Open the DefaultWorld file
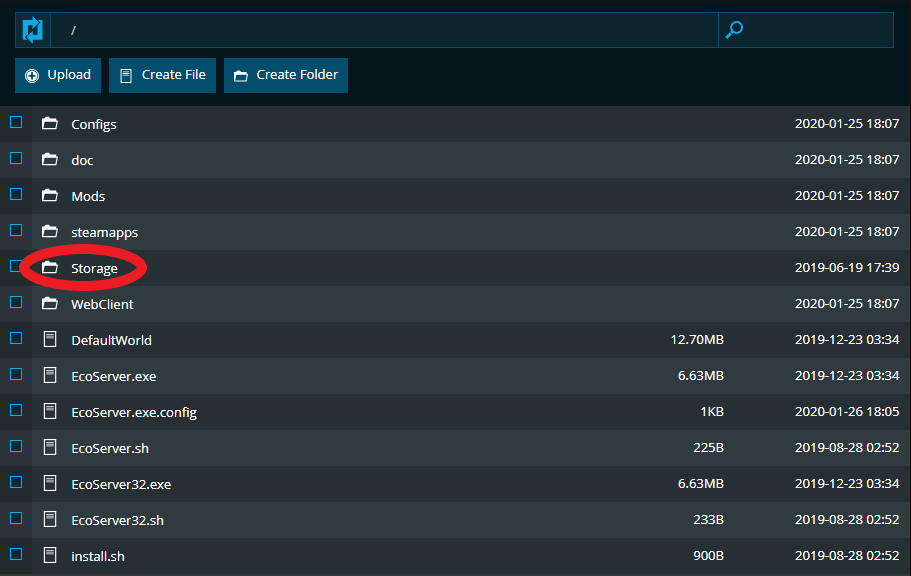 112,341
